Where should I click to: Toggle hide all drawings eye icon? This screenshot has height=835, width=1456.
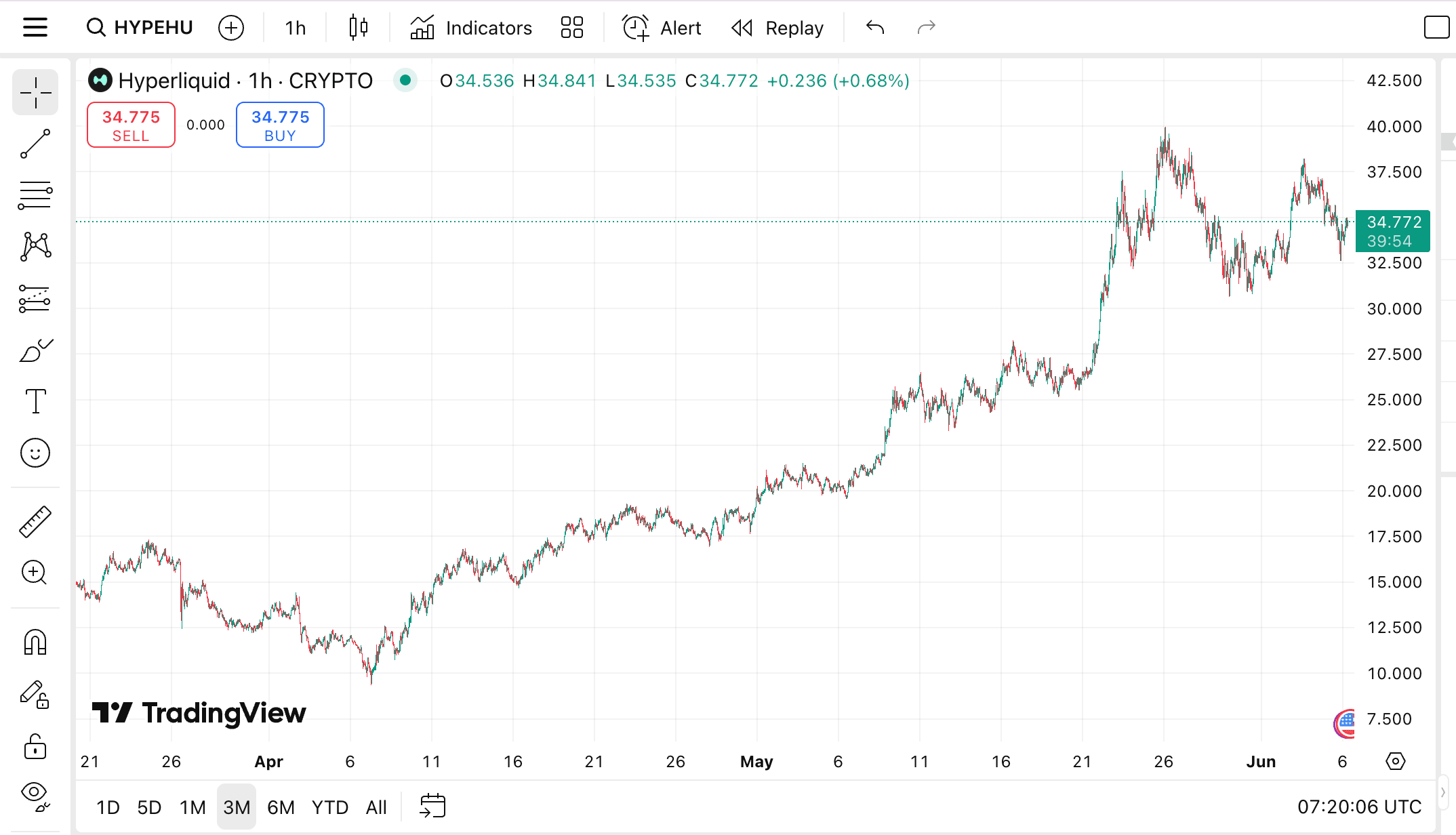point(35,797)
